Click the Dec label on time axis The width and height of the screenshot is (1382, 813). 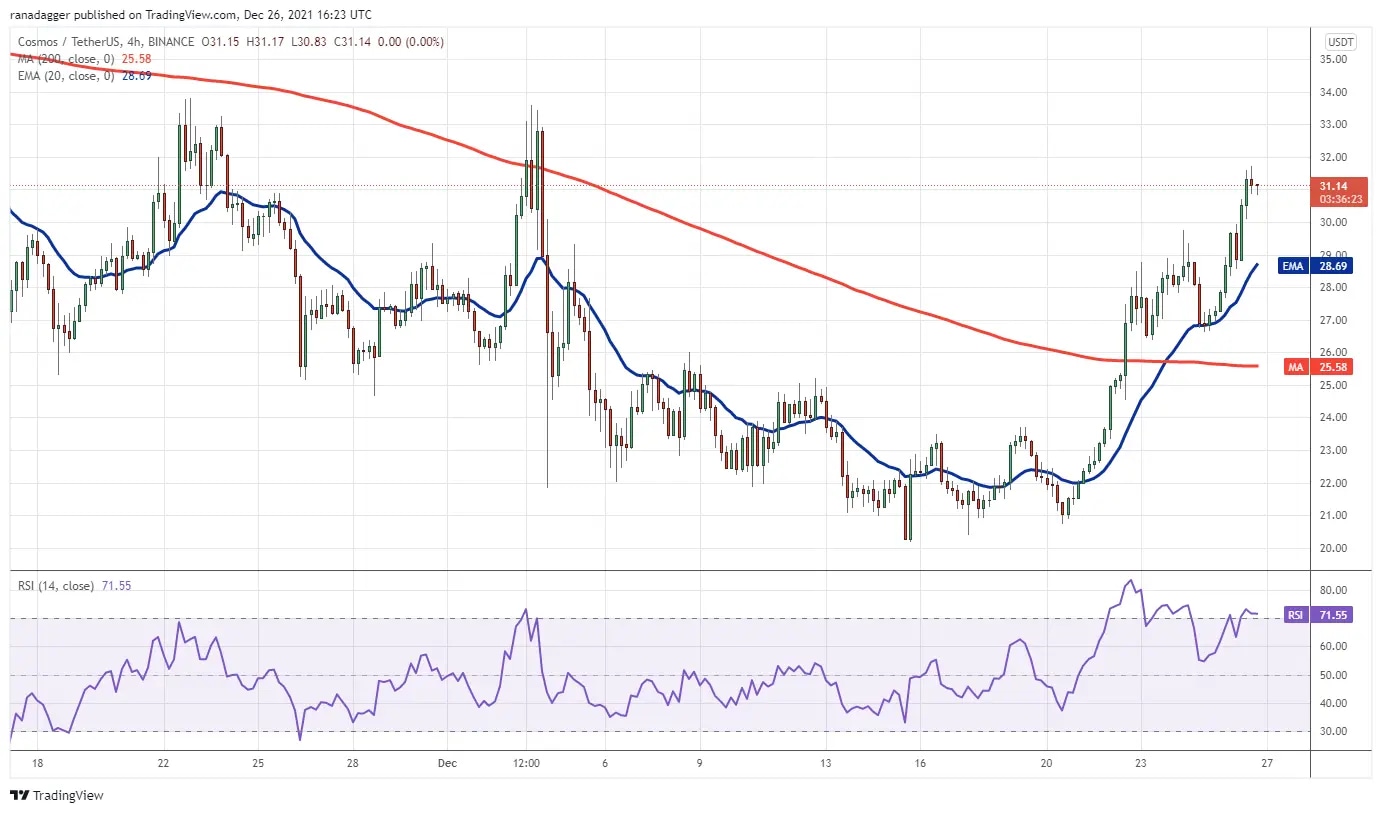tap(447, 762)
